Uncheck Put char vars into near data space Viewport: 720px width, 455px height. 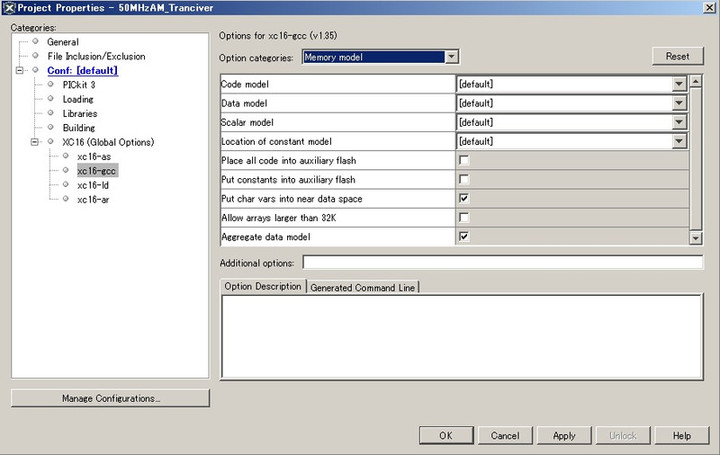coord(464,198)
